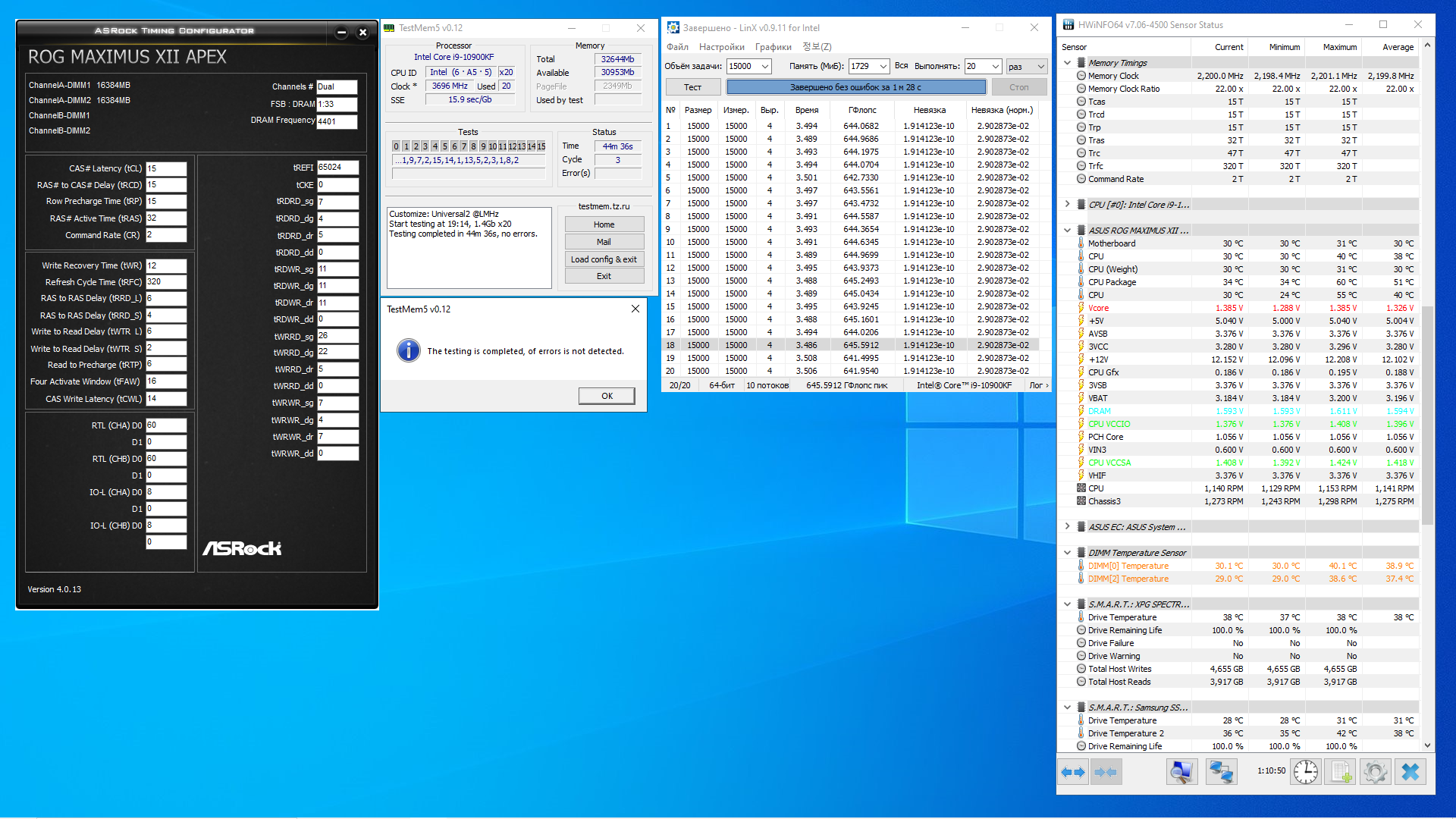The height and width of the screenshot is (819, 1456).
Task: Click Load config & exit button
Action: (604, 259)
